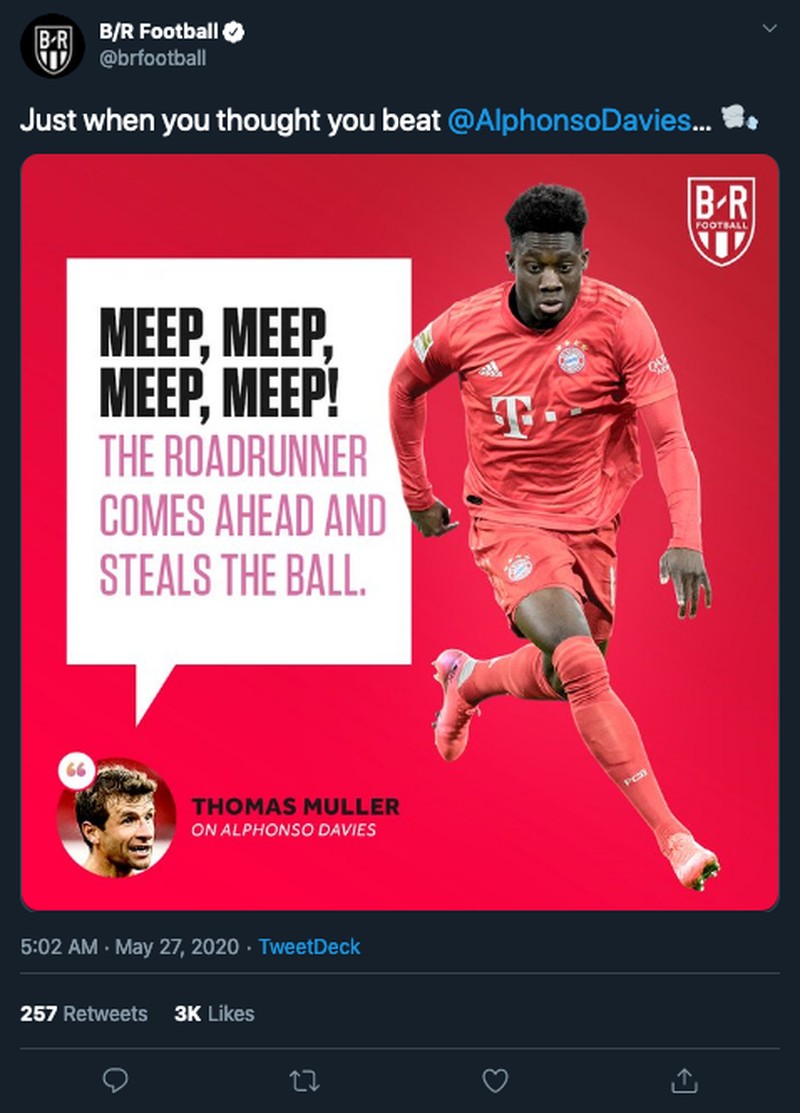
Task: Click the B/R Football profile avatar
Action: (53, 45)
